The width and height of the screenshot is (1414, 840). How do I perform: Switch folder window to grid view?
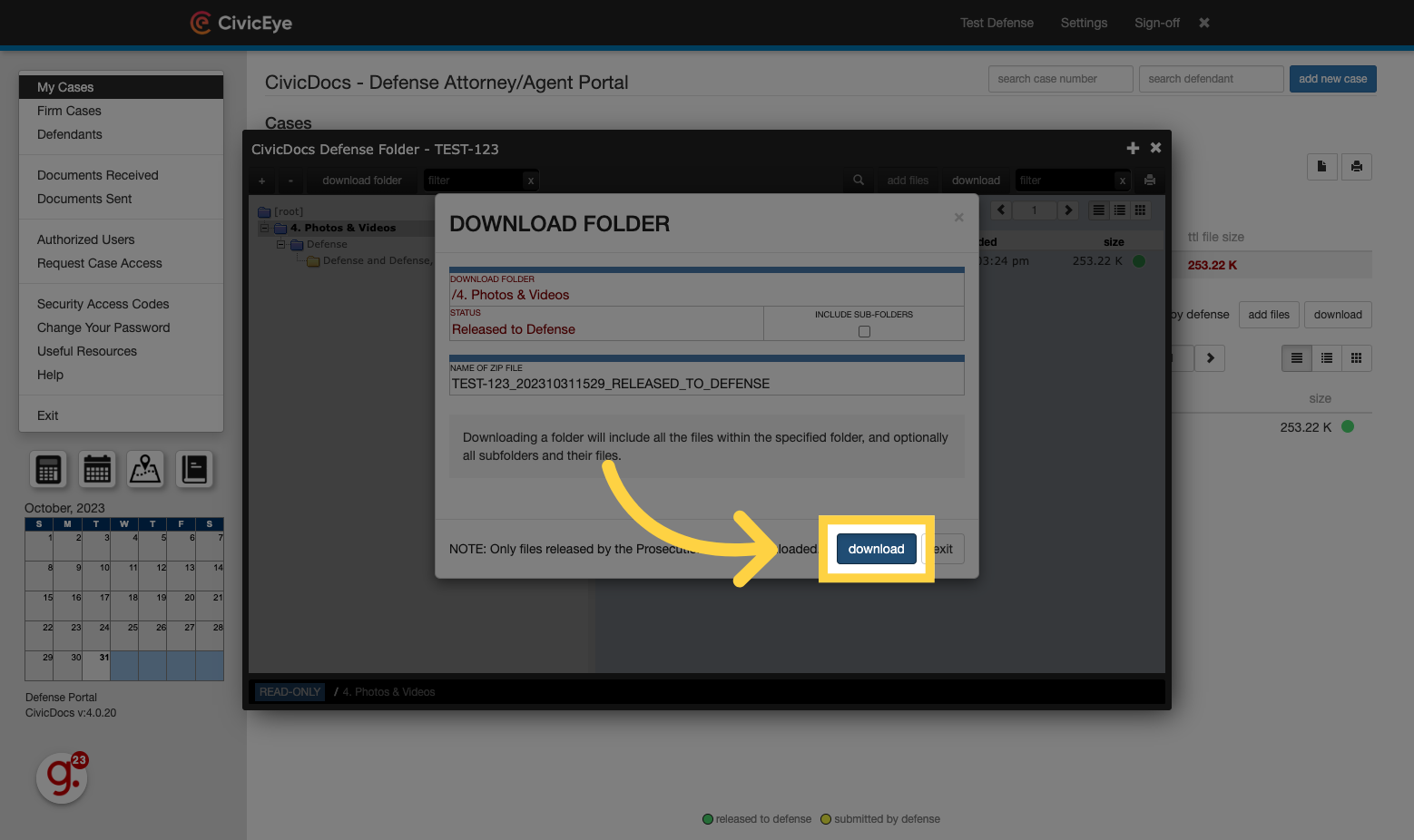pos(1140,210)
